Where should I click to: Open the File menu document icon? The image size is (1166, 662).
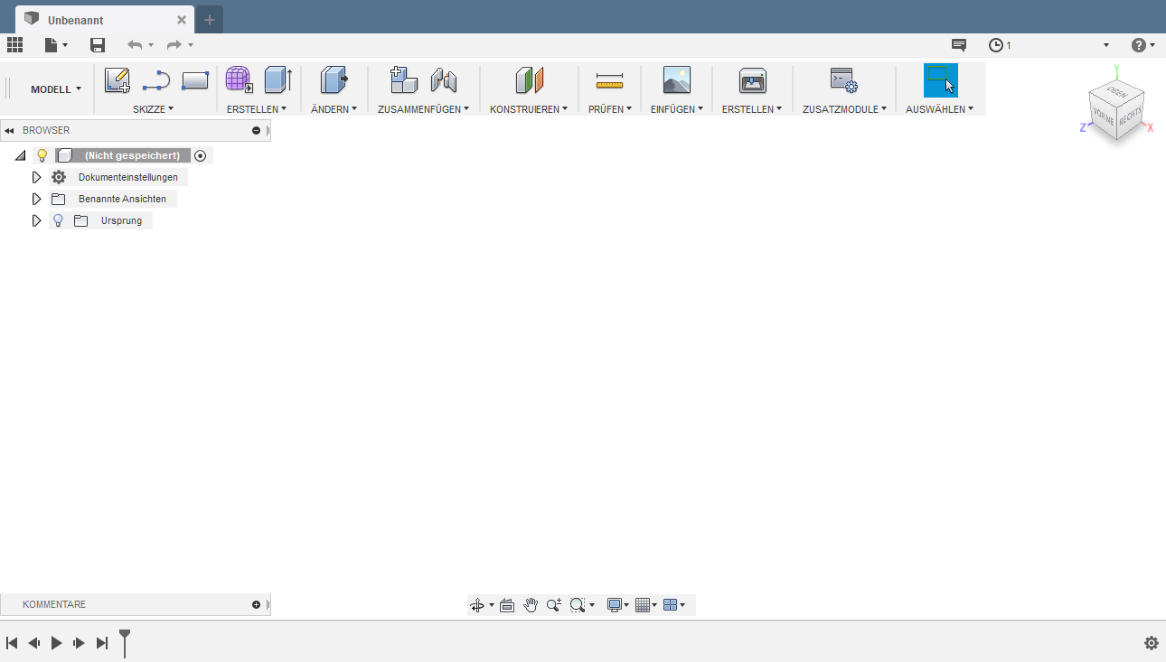51,45
